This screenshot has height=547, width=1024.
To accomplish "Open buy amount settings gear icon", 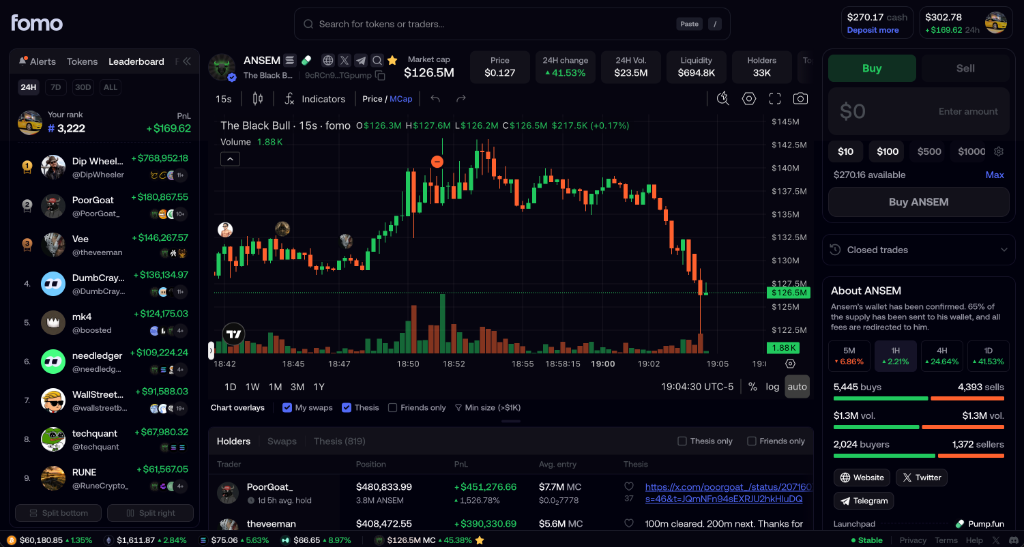I will [x=999, y=151].
